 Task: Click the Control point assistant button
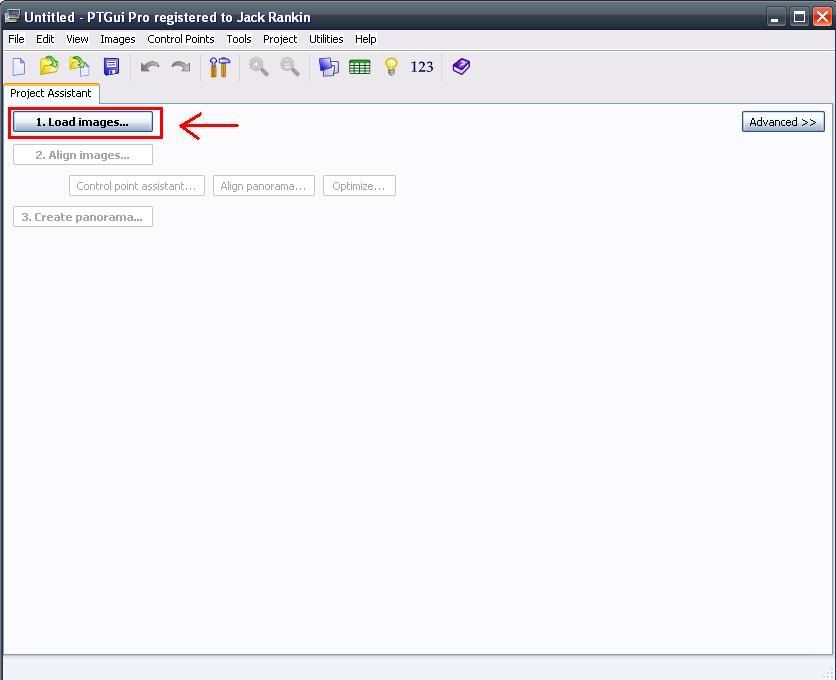pyautogui.click(x=136, y=186)
